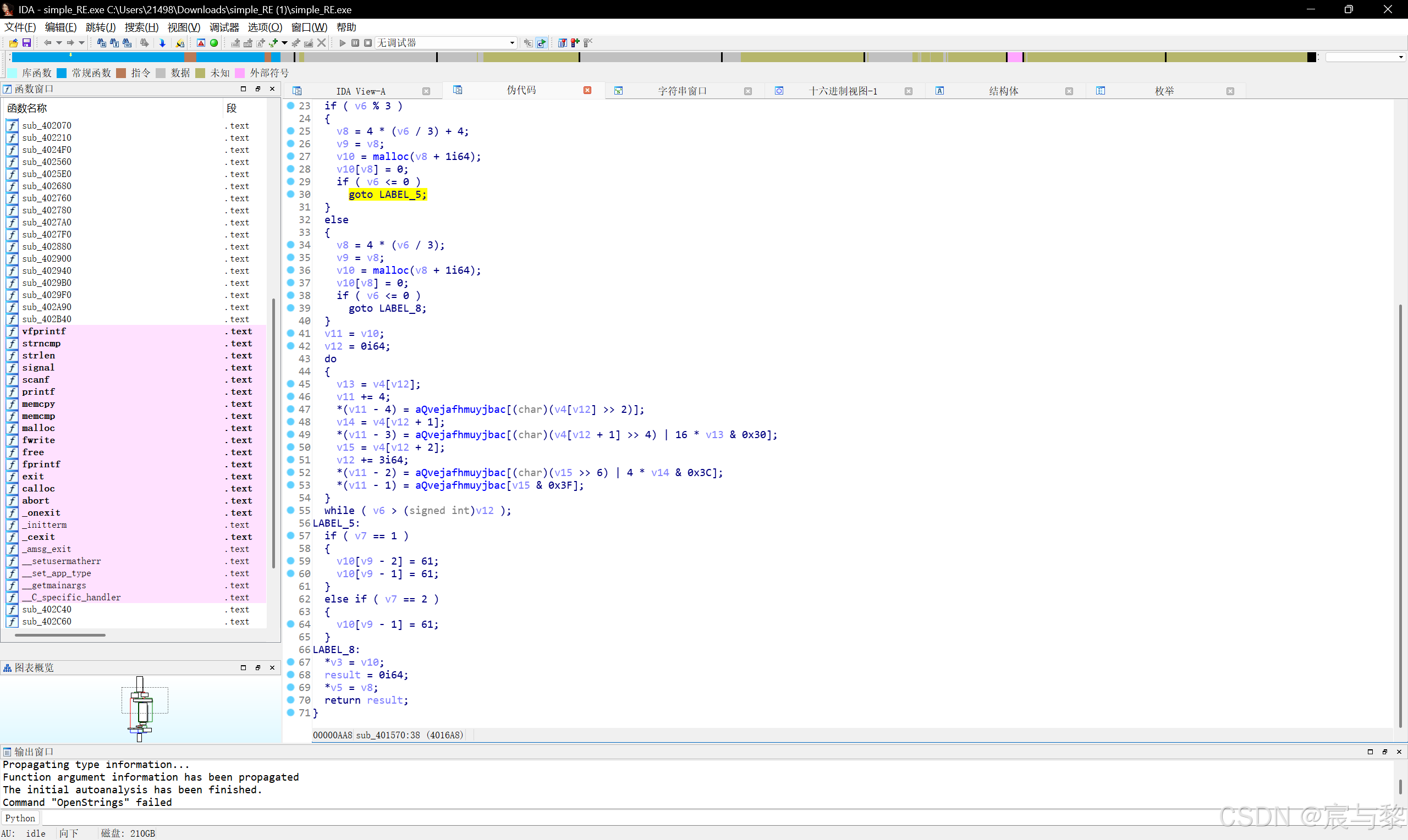Open the debugger selection dropdown
Image resolution: width=1408 pixels, height=840 pixels.
512,43
